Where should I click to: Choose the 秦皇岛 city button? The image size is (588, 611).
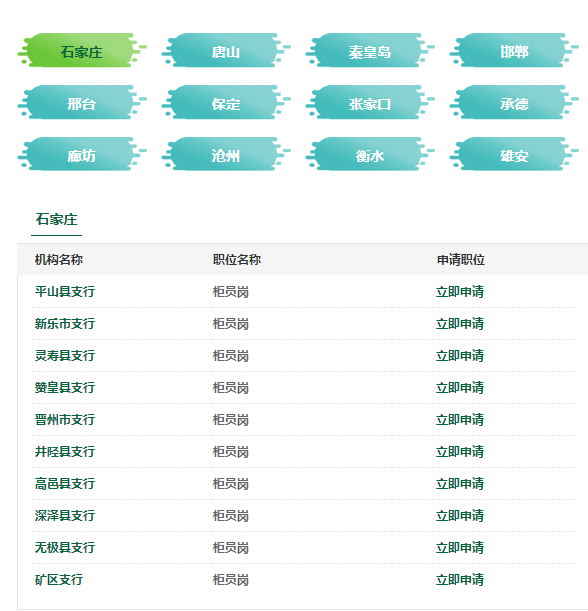(x=370, y=50)
